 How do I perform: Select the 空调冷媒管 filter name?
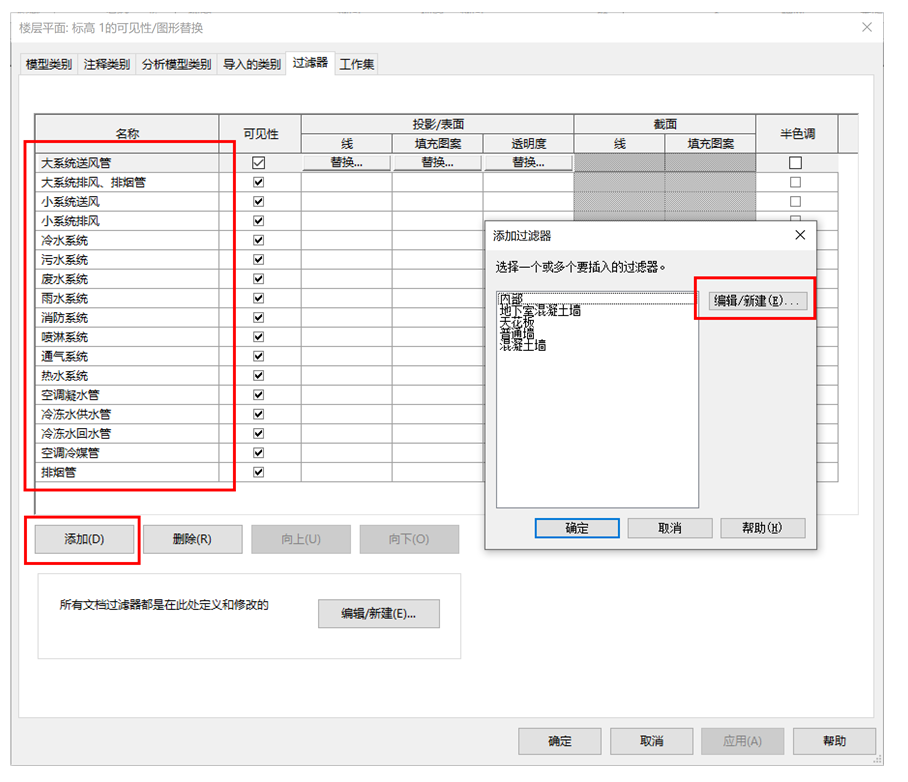pos(70,453)
